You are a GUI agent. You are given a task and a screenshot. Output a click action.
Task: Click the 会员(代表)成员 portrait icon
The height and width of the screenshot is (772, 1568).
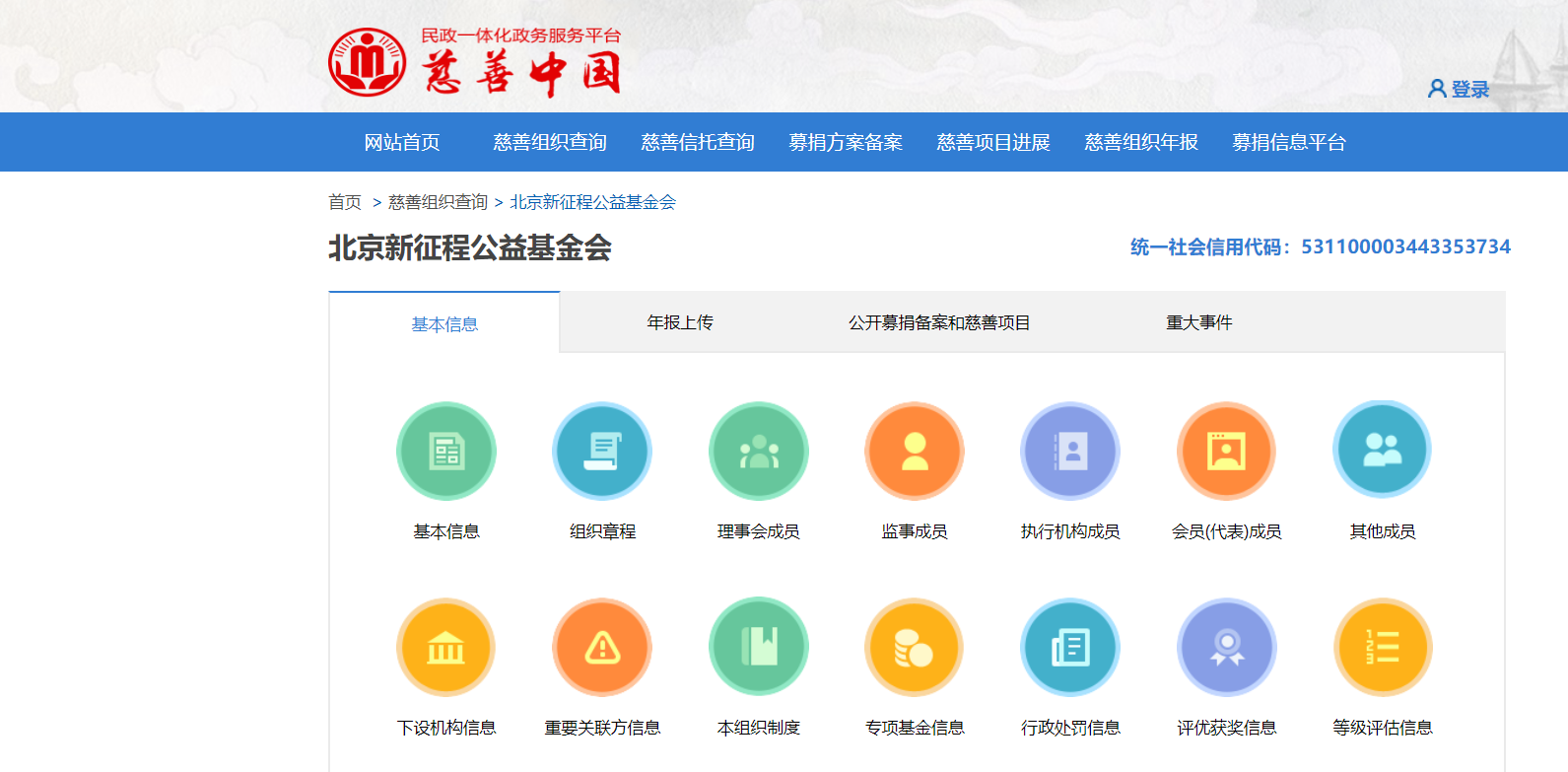[x=1226, y=452]
